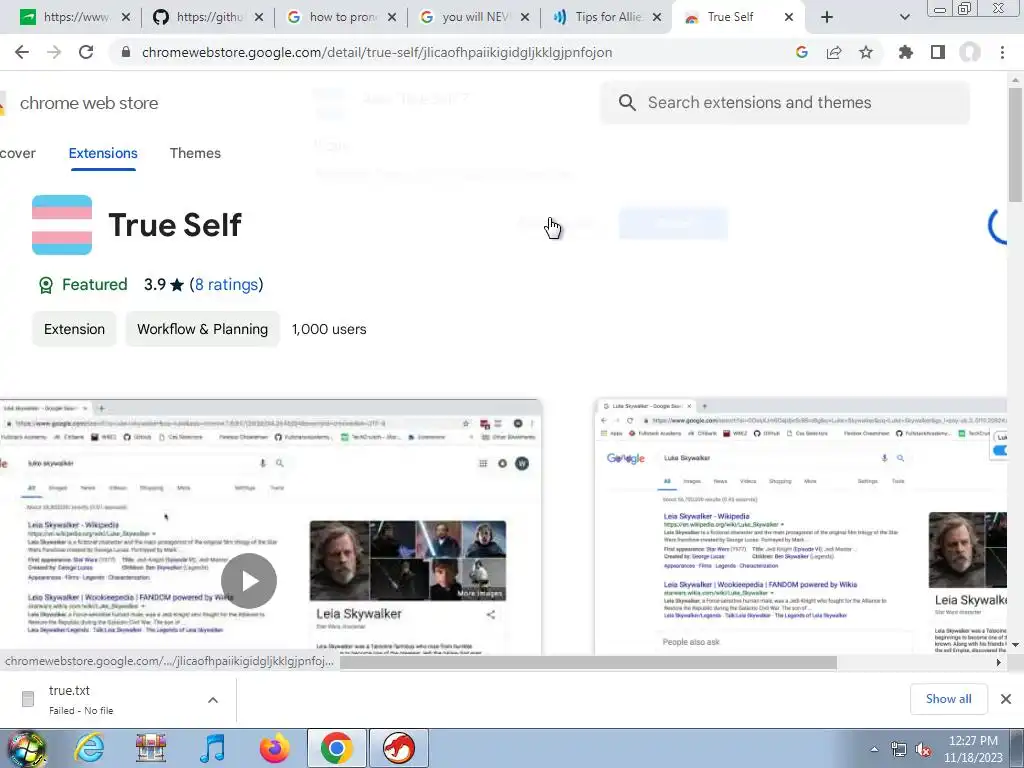Click the forward navigation arrow
The height and width of the screenshot is (768, 1024).
click(54, 52)
